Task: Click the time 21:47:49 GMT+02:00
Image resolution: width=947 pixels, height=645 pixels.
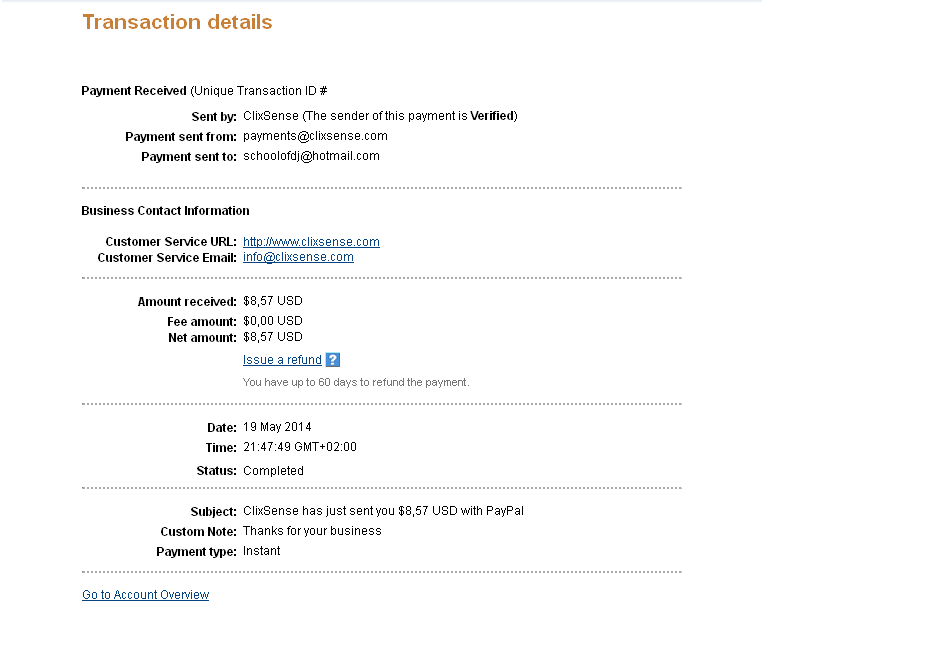Action: click(300, 447)
